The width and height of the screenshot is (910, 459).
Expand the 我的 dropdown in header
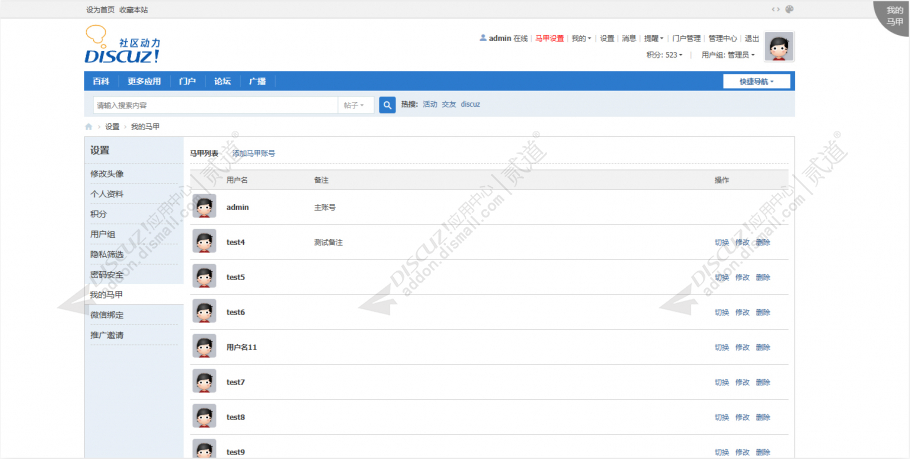581,38
